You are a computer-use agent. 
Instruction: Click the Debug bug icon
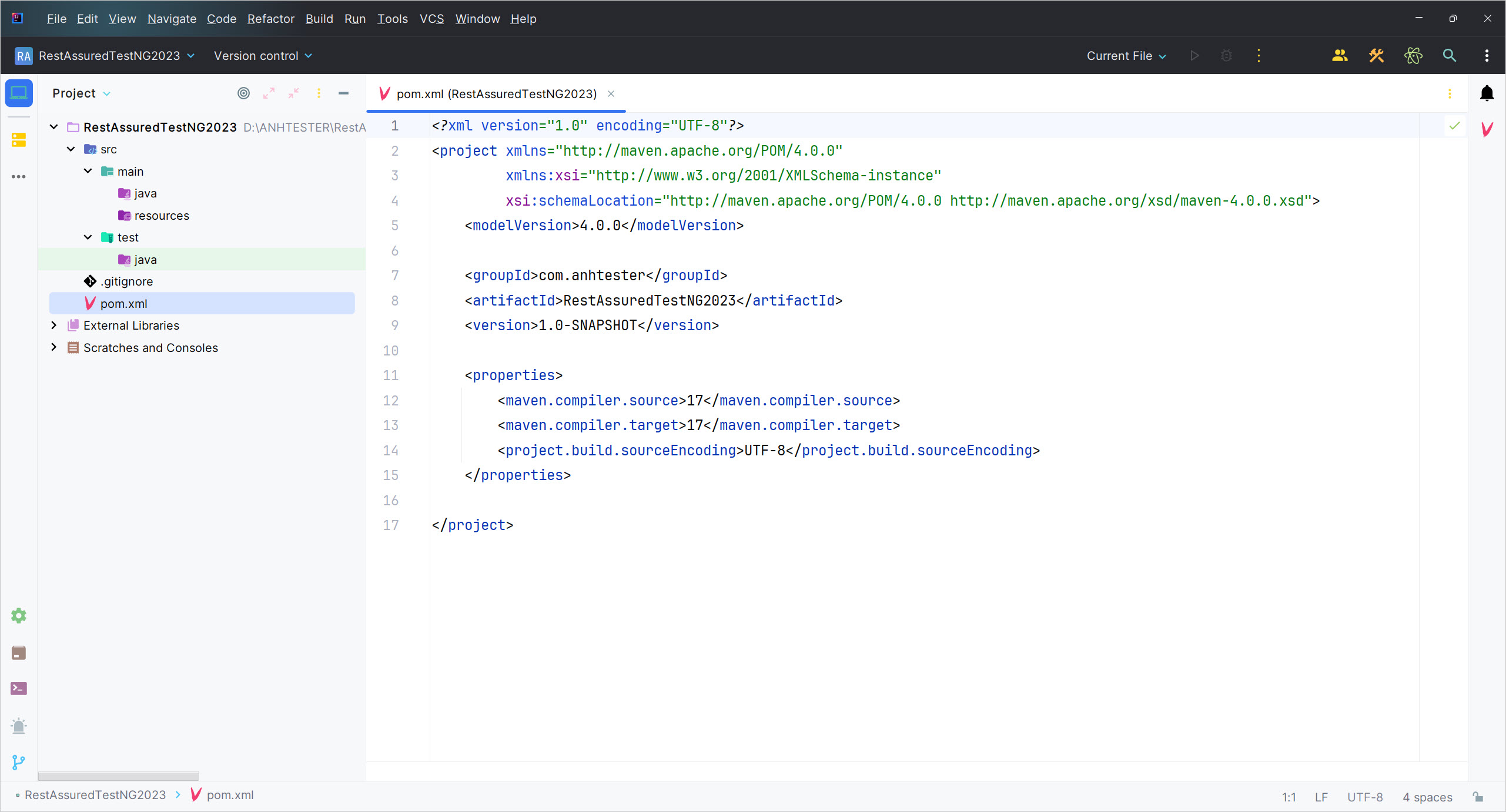1226,56
